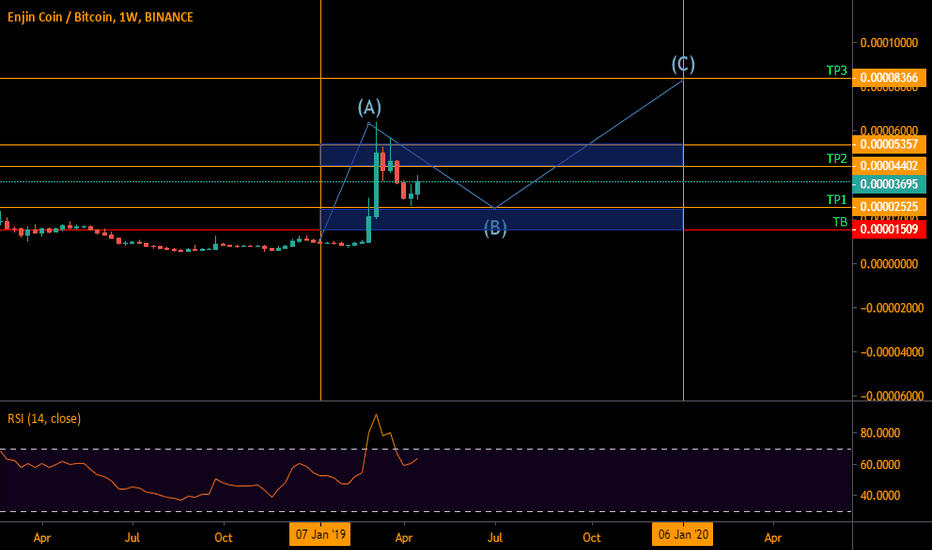
Task: Click the red 0.00001509 price label
Action: coord(889,229)
